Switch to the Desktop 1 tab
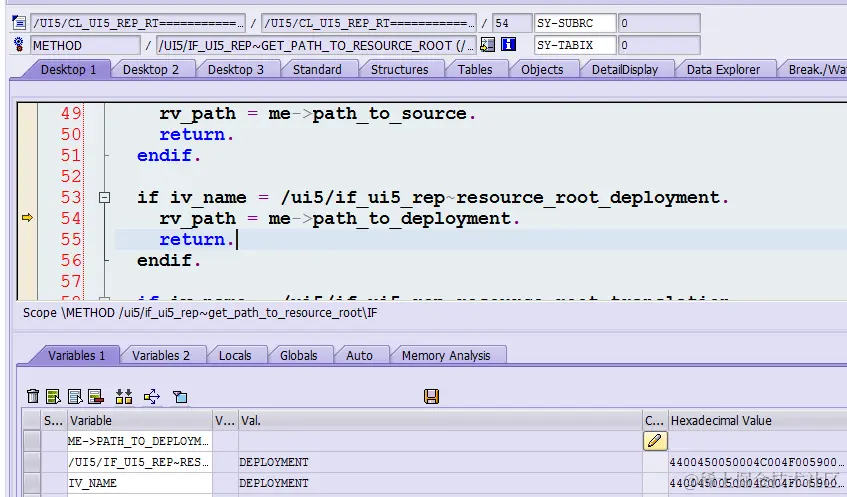Screen dimensions: 847x497 pyautogui.click(x=68, y=70)
